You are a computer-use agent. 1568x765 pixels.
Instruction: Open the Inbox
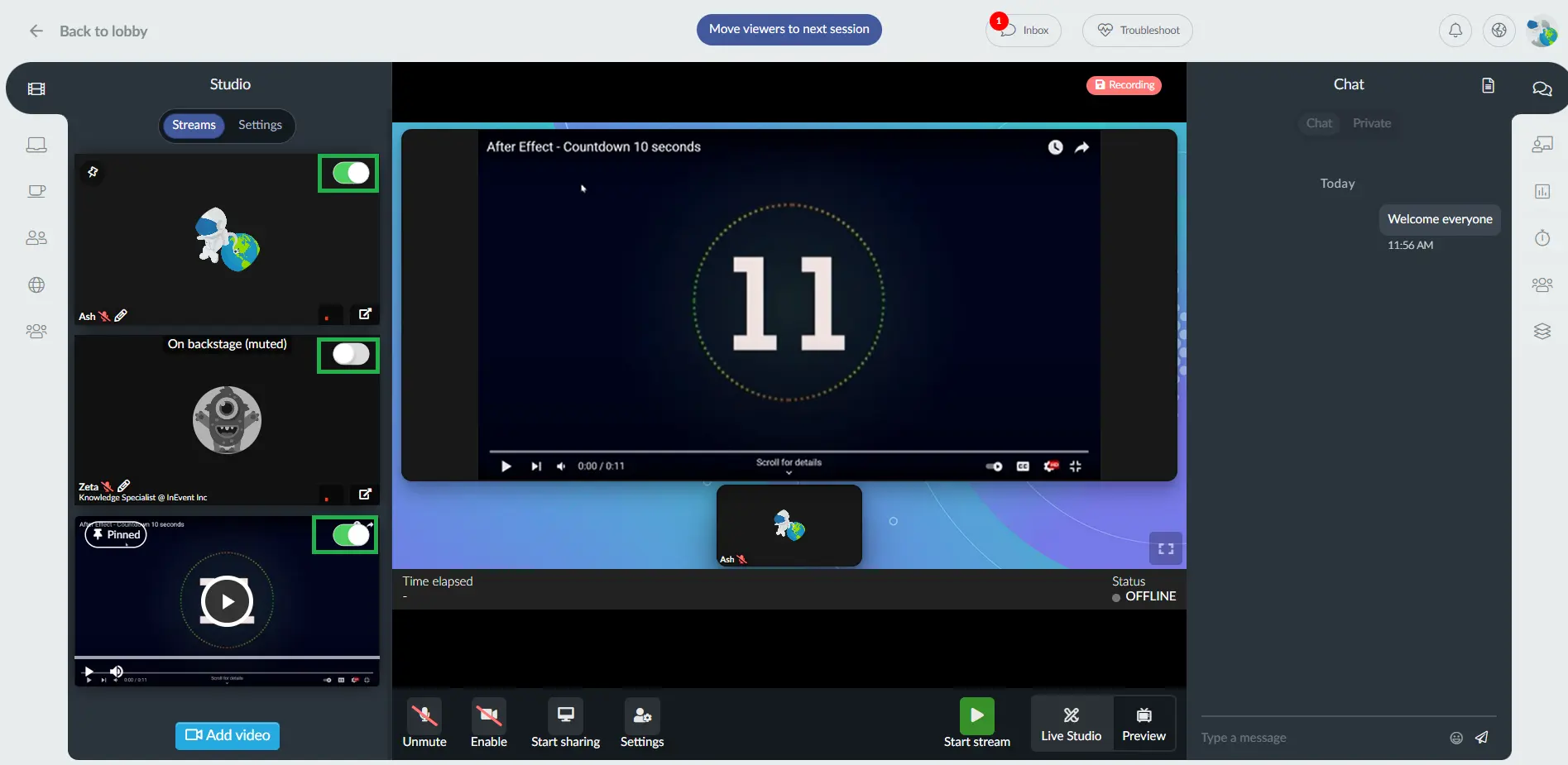pos(1024,31)
